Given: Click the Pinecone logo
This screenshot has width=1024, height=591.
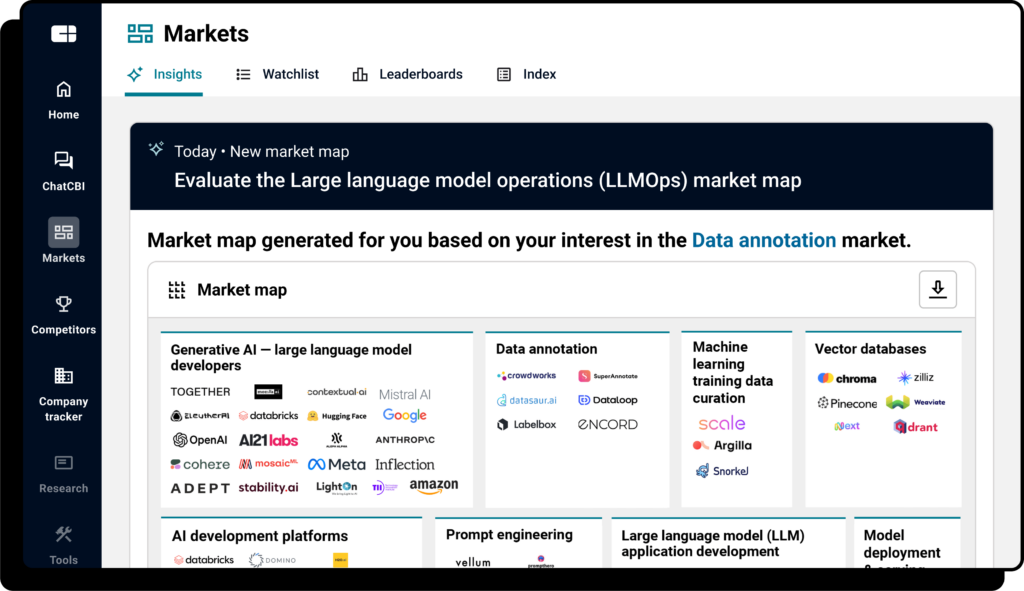Looking at the screenshot, I should click(x=847, y=403).
